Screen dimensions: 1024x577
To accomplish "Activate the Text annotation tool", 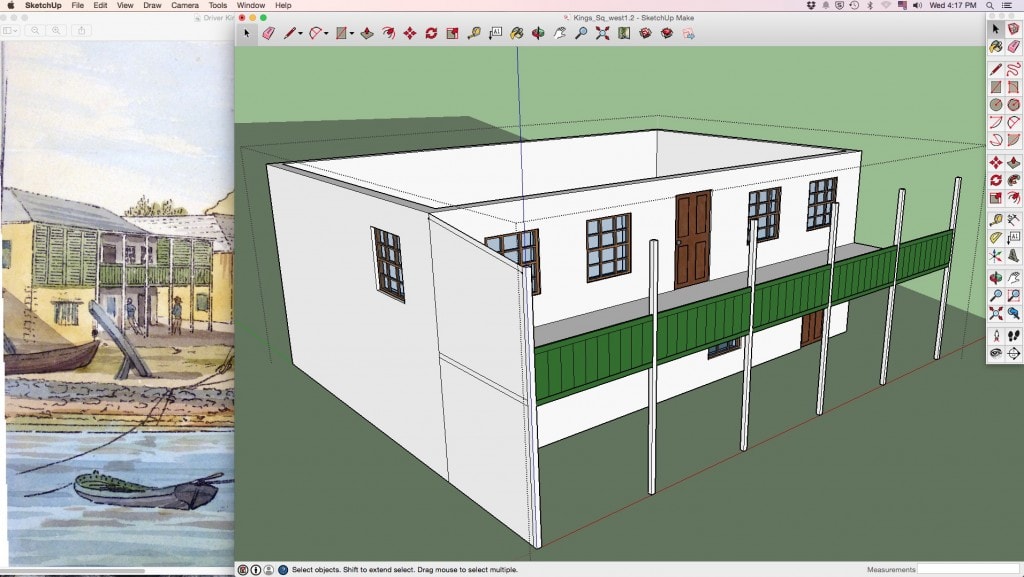I will click(496, 33).
